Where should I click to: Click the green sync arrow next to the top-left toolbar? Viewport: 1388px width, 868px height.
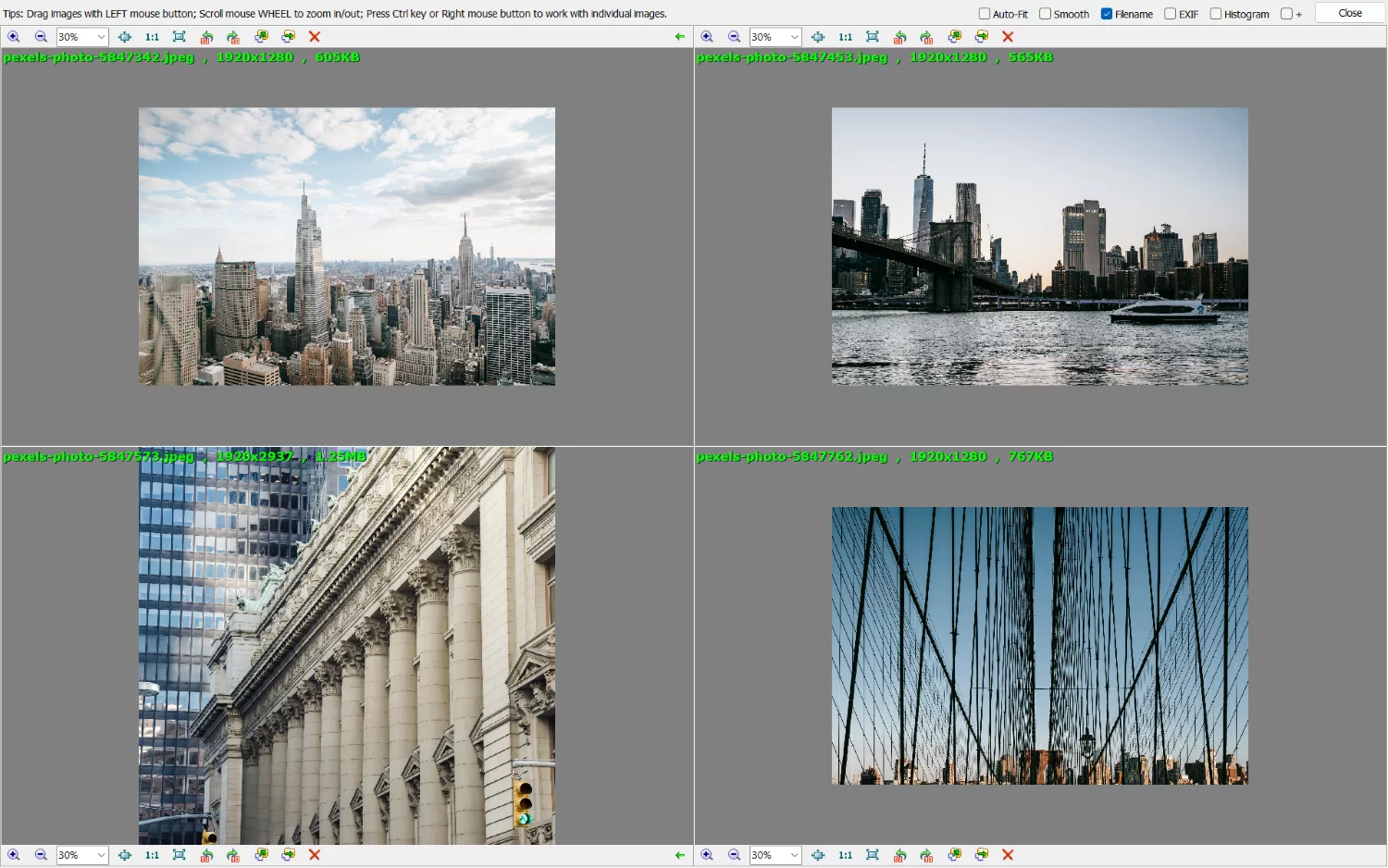click(x=680, y=36)
